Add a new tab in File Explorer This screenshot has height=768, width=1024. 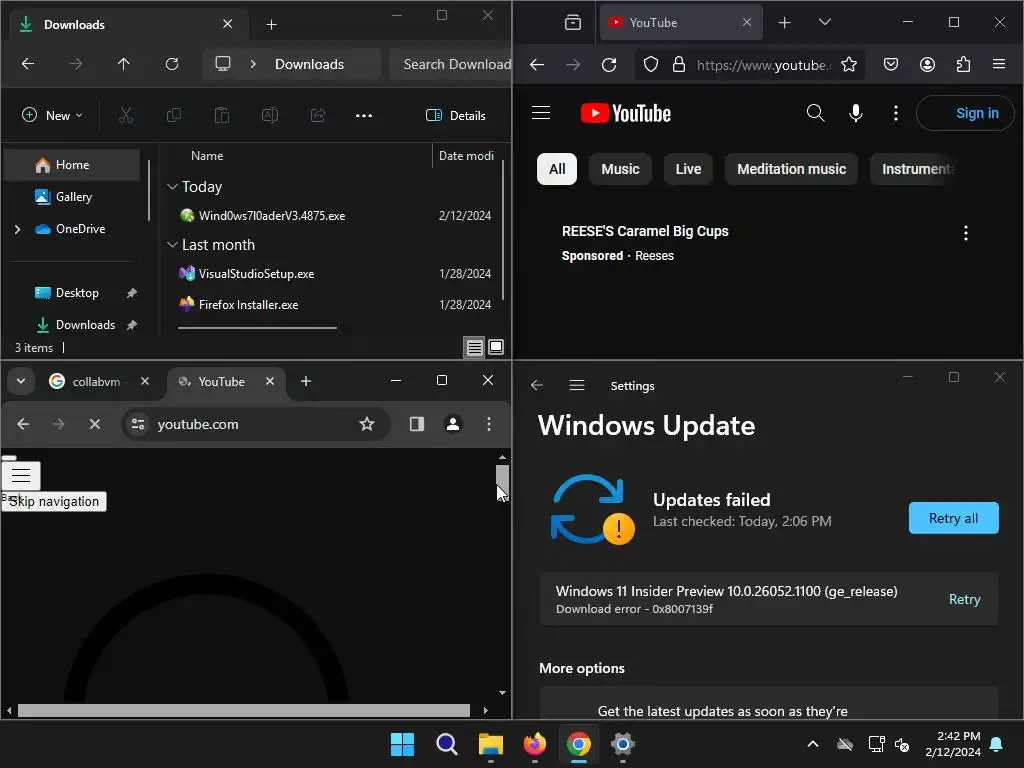[272, 25]
